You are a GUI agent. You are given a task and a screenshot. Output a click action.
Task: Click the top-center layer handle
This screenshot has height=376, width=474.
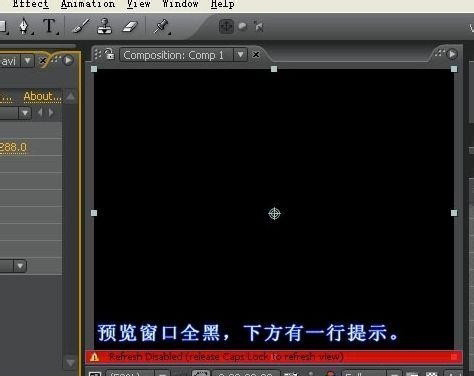pos(274,69)
